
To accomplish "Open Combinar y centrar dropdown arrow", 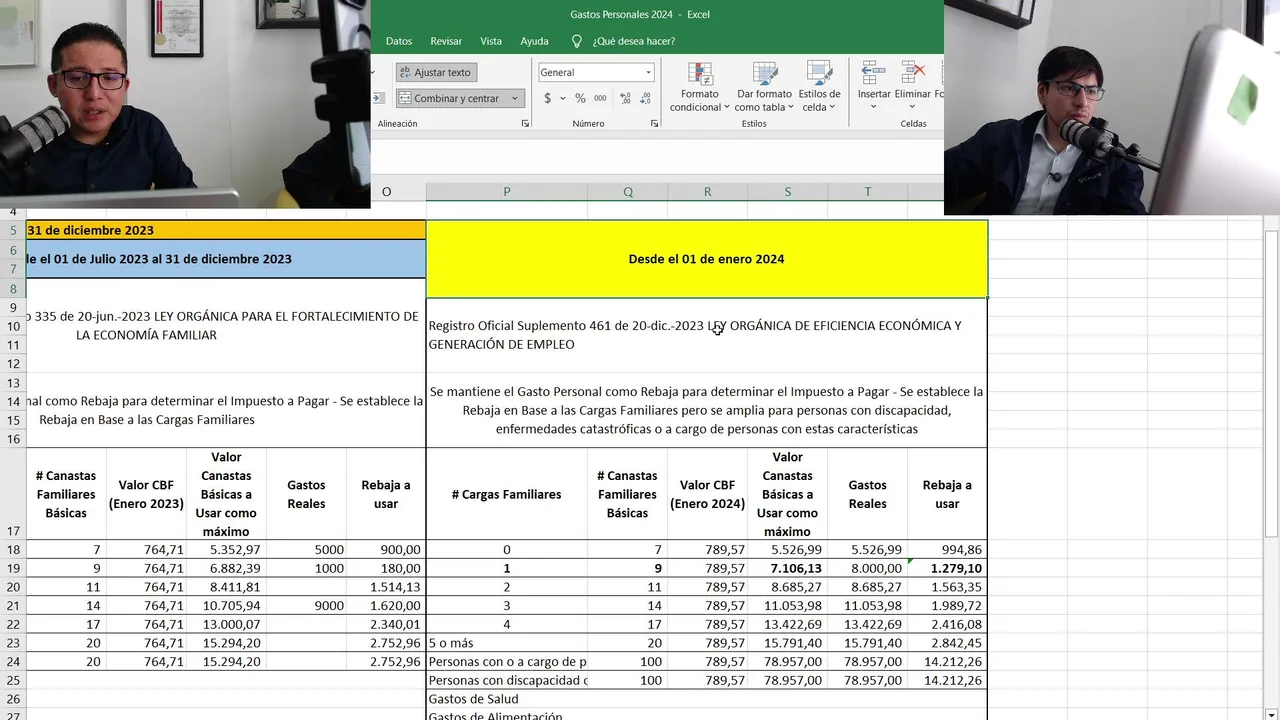I will [515, 98].
